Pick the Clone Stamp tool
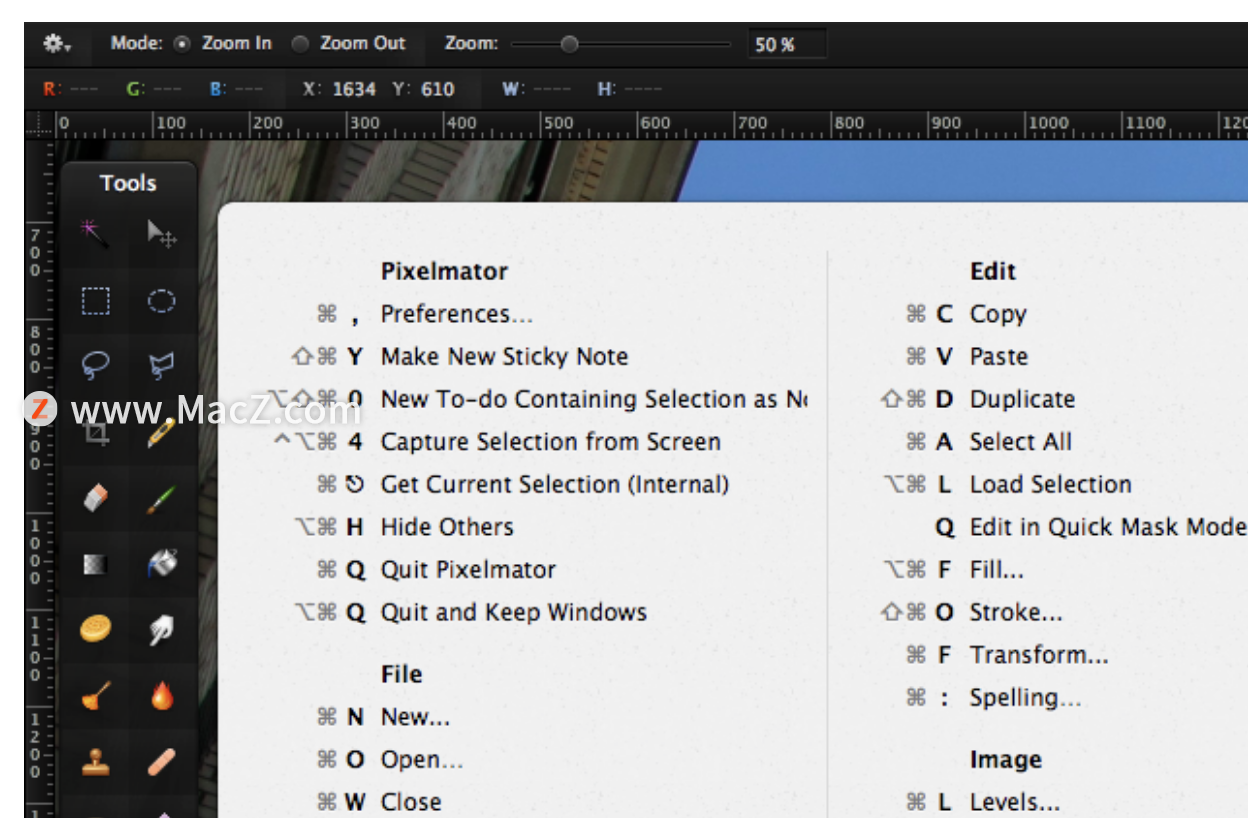 pyautogui.click(x=95, y=763)
